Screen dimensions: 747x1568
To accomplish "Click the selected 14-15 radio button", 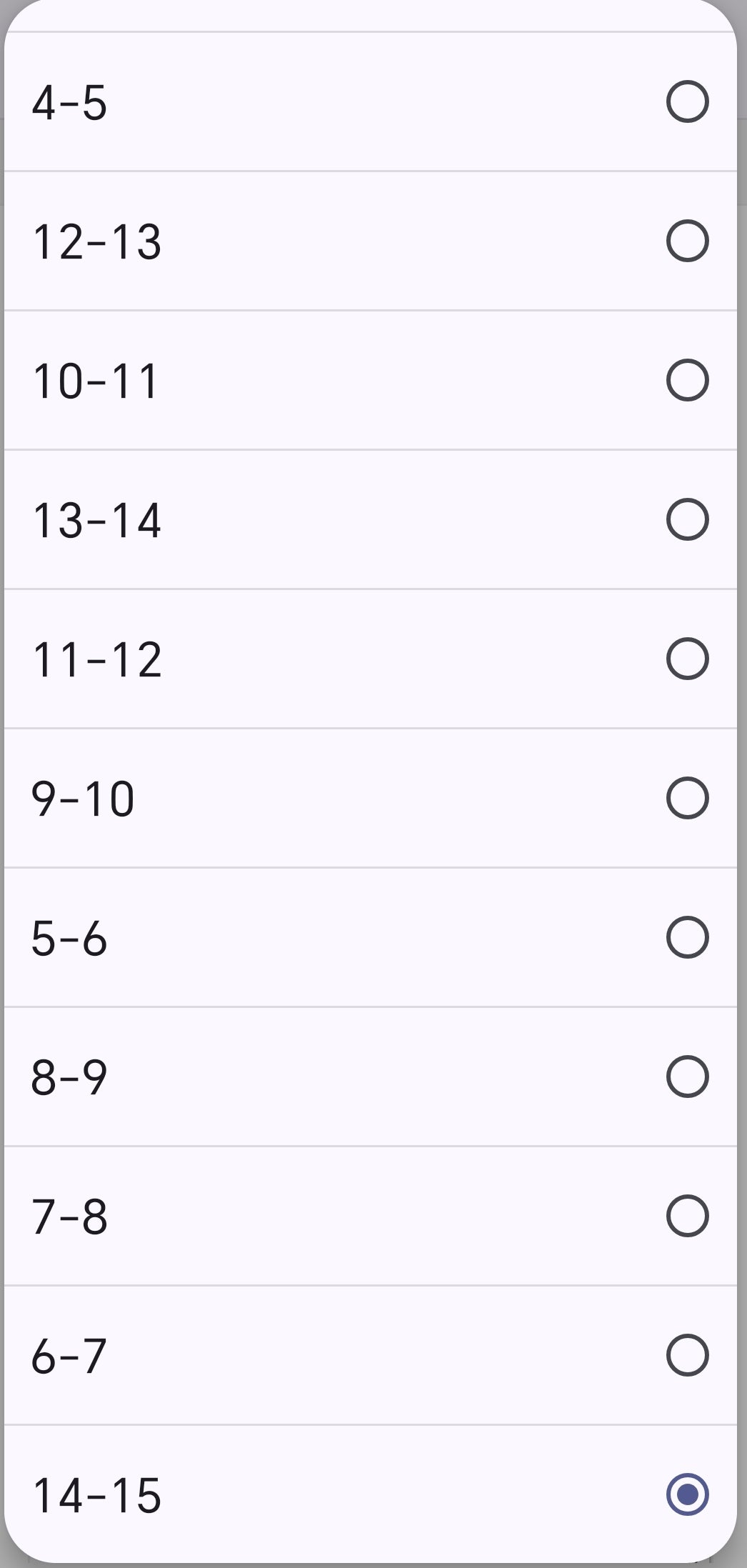I will [x=687, y=1494].
